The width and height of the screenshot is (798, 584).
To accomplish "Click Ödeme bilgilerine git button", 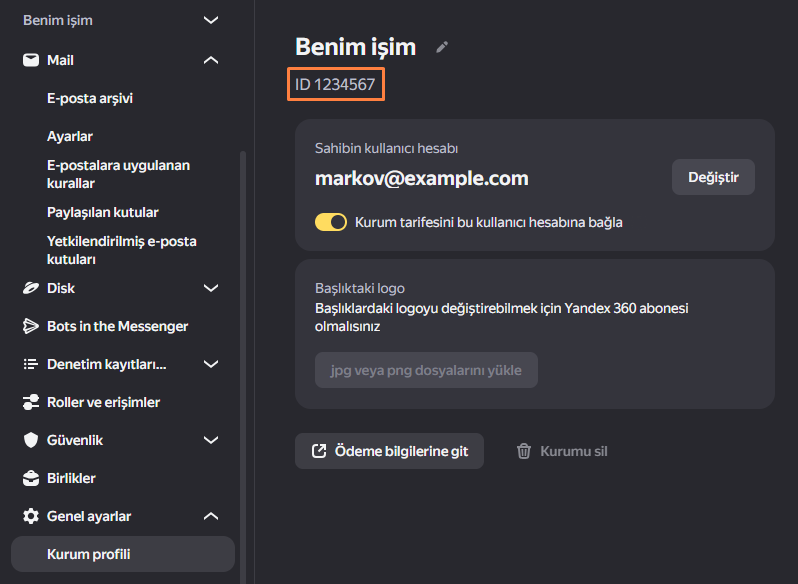I will tap(389, 451).
